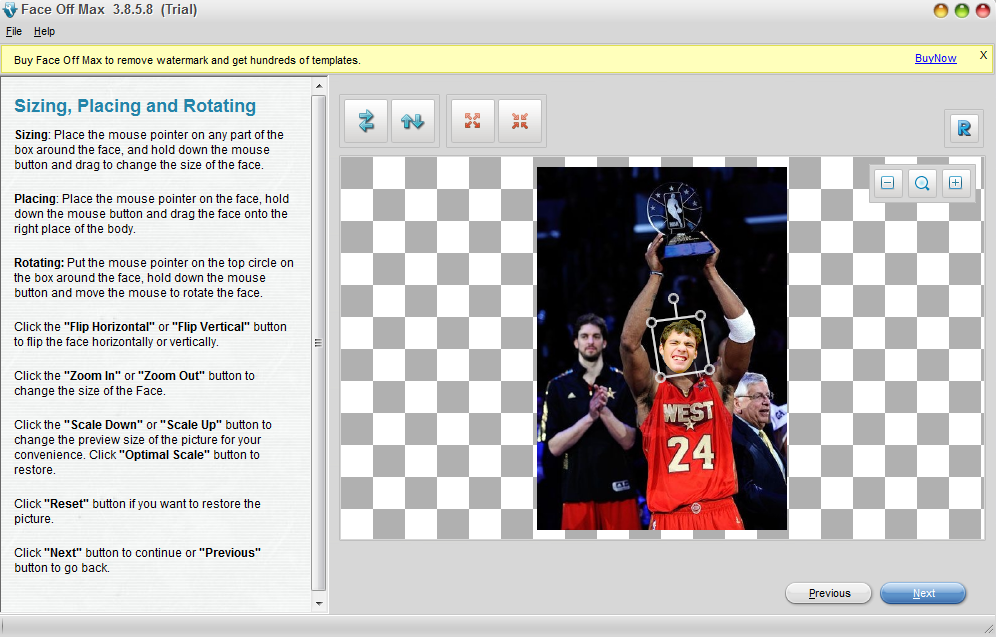Click the orange minimize window button
The width and height of the screenshot is (996, 637).
[x=941, y=10]
